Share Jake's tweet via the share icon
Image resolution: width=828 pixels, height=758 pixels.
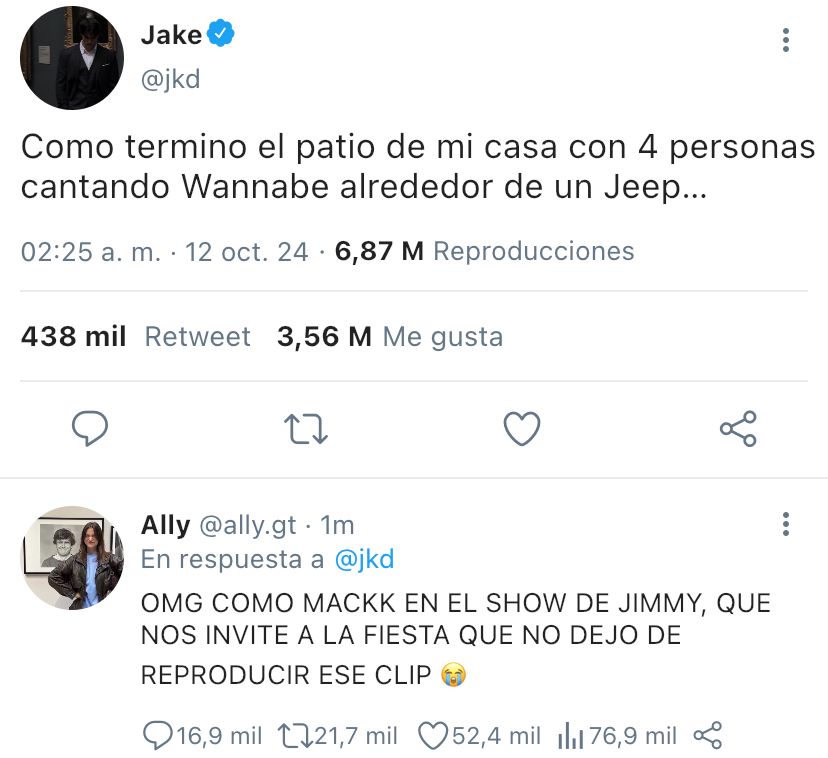[738, 428]
